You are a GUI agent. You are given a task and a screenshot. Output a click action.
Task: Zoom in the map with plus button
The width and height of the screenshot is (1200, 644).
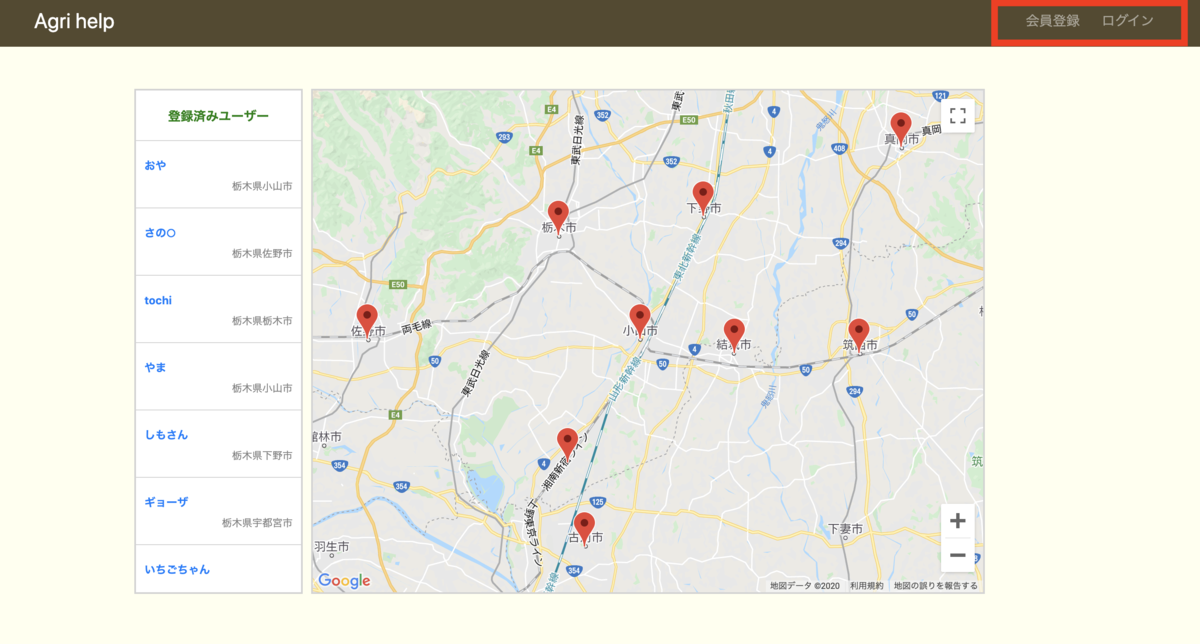[957, 521]
